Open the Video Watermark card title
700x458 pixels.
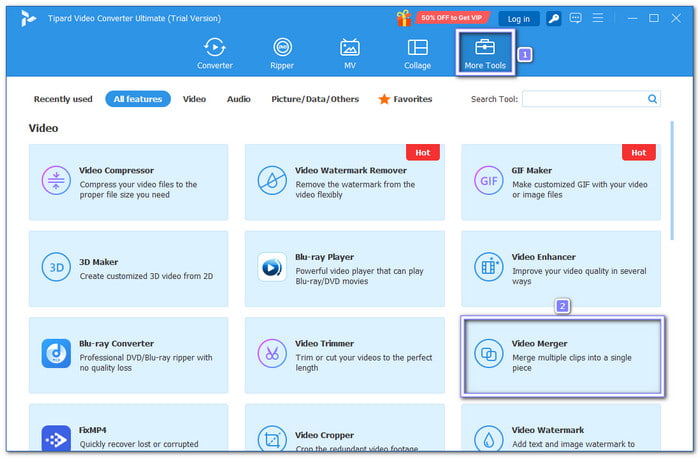click(548, 430)
